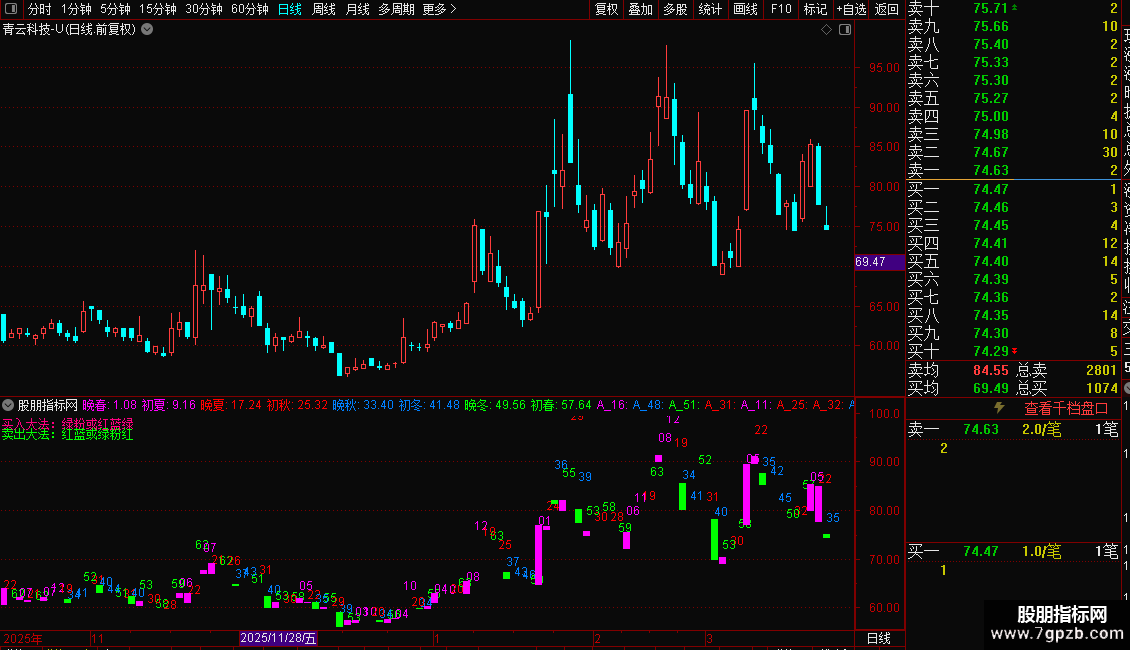The width and height of the screenshot is (1130, 650).
Task: Open F10 company information
Action: tap(780, 9)
